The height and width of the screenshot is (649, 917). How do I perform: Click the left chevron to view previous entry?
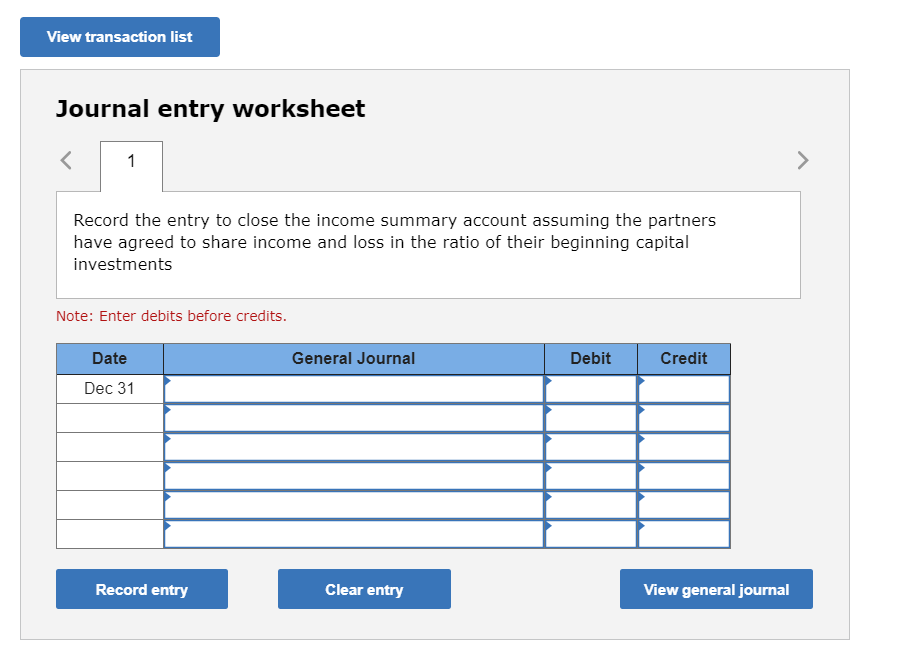(x=64, y=160)
